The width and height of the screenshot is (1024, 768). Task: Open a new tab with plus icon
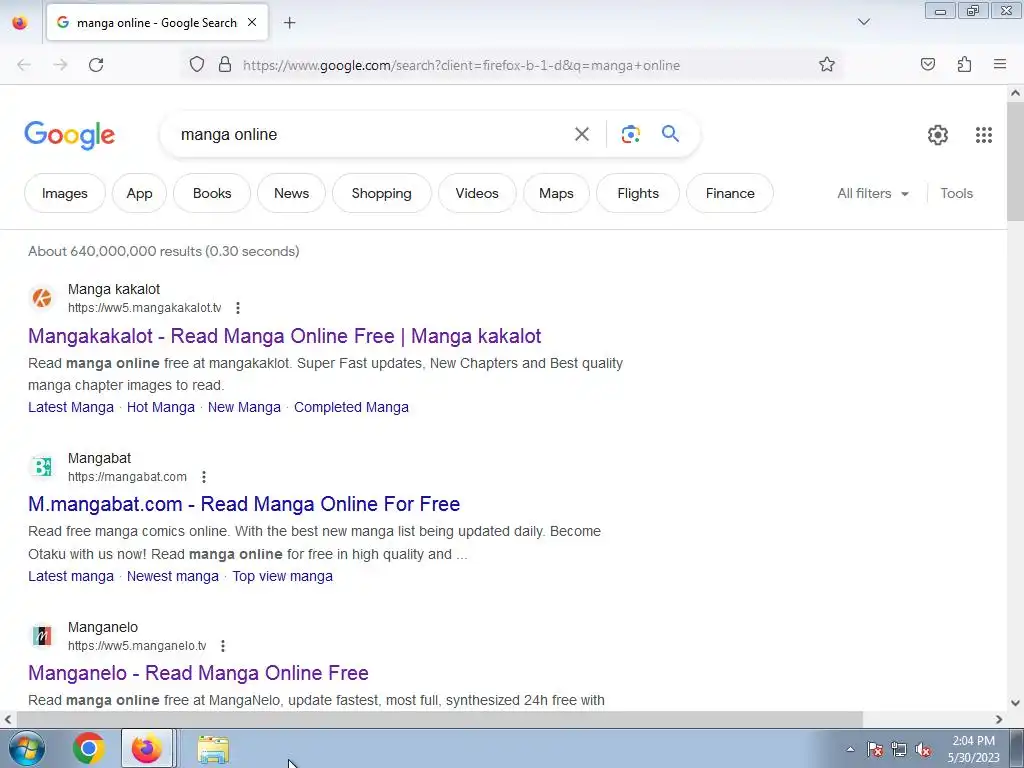tap(289, 23)
